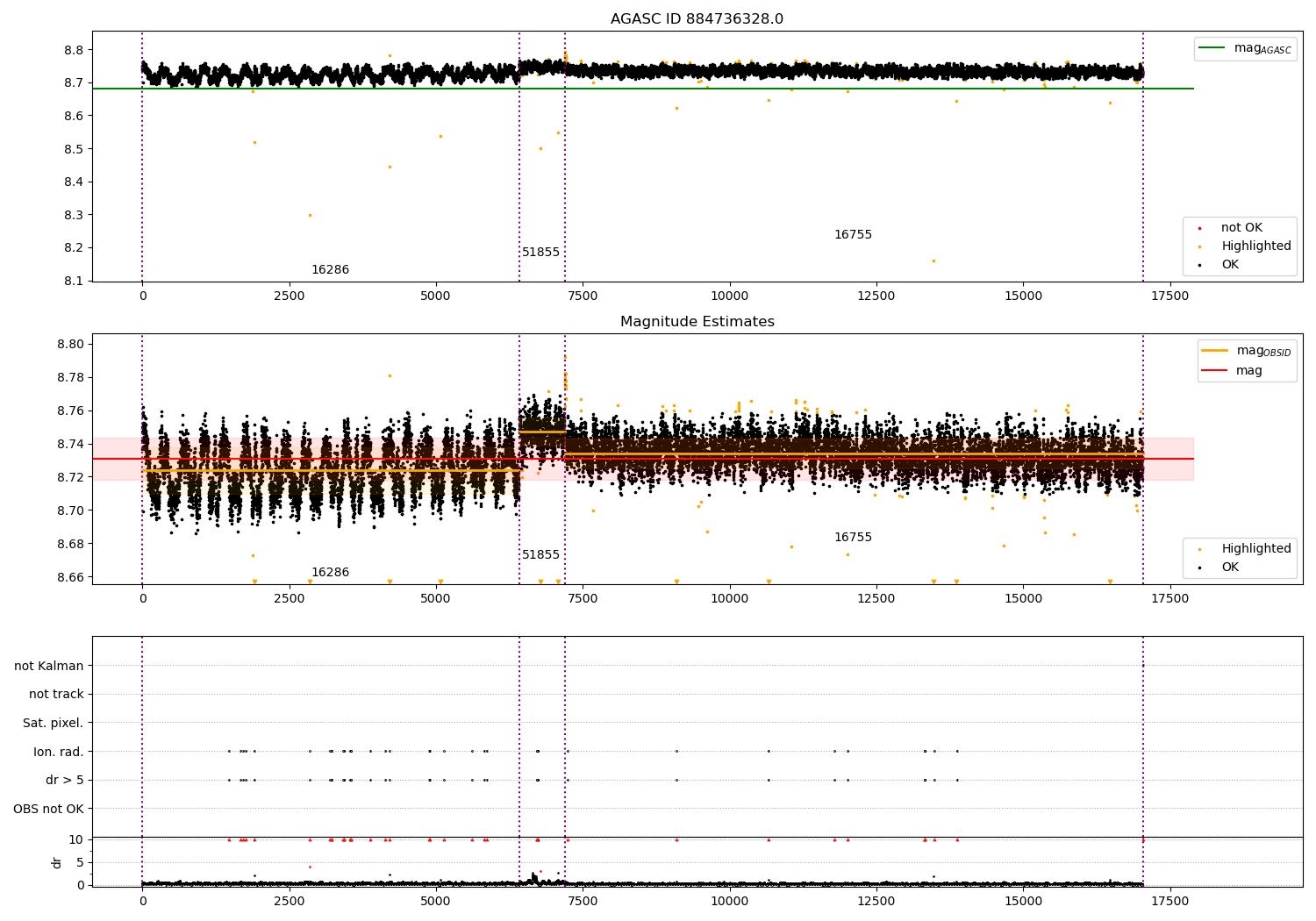Click the "AGASC ID 884736328.0" plot title
Viewport: 1316px width, 921px height.
(697, 19)
